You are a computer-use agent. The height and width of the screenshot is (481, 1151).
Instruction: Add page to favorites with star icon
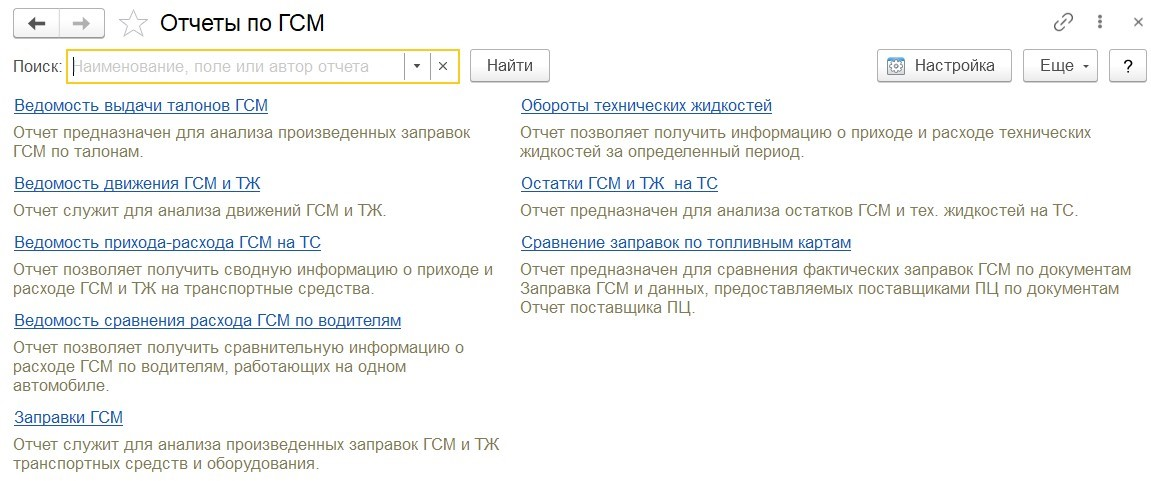(133, 23)
